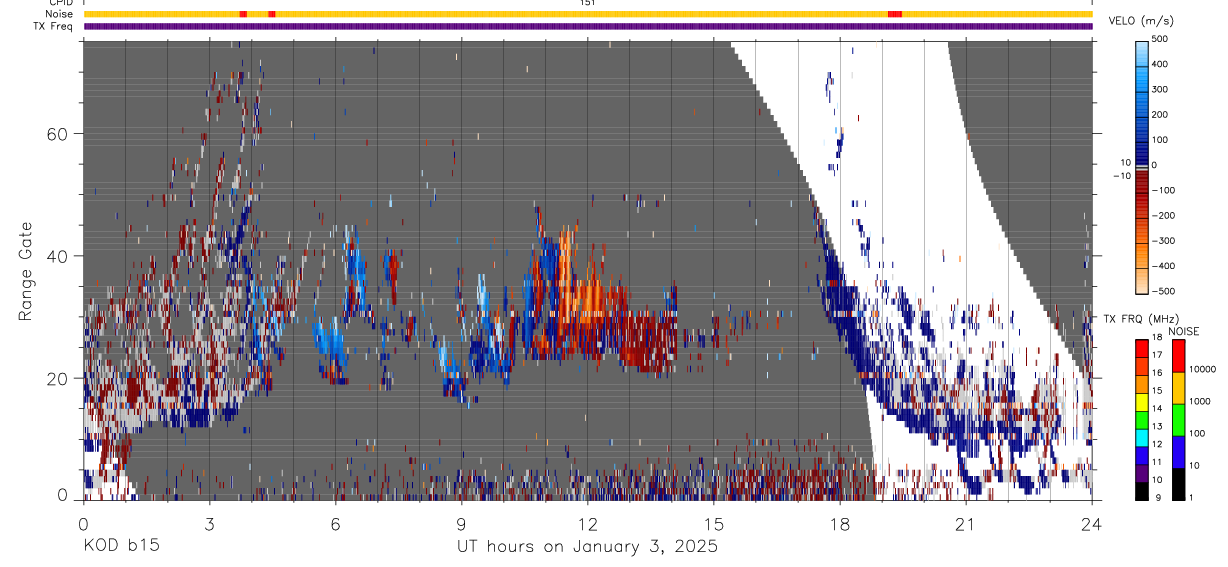Click the x-axis tick label '24'
Viewport: 1228px width, 567px height.
pos(1092,523)
